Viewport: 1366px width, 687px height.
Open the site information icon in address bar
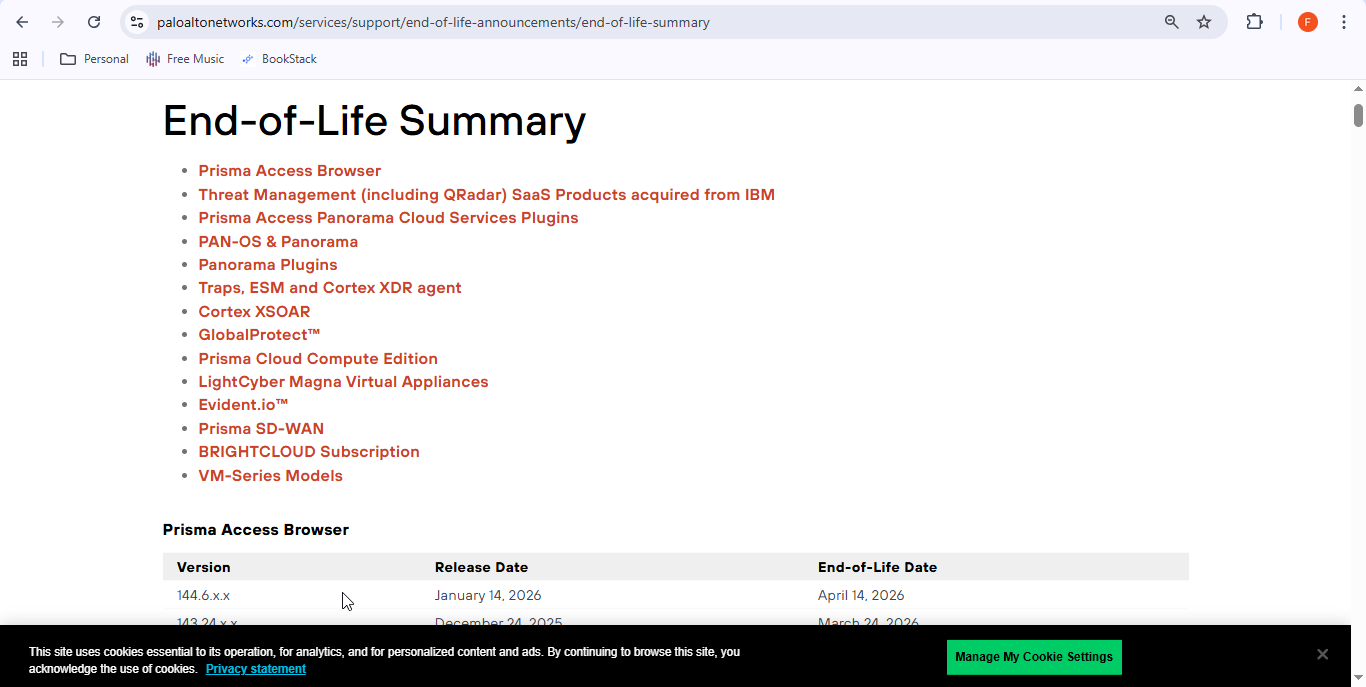click(x=137, y=22)
